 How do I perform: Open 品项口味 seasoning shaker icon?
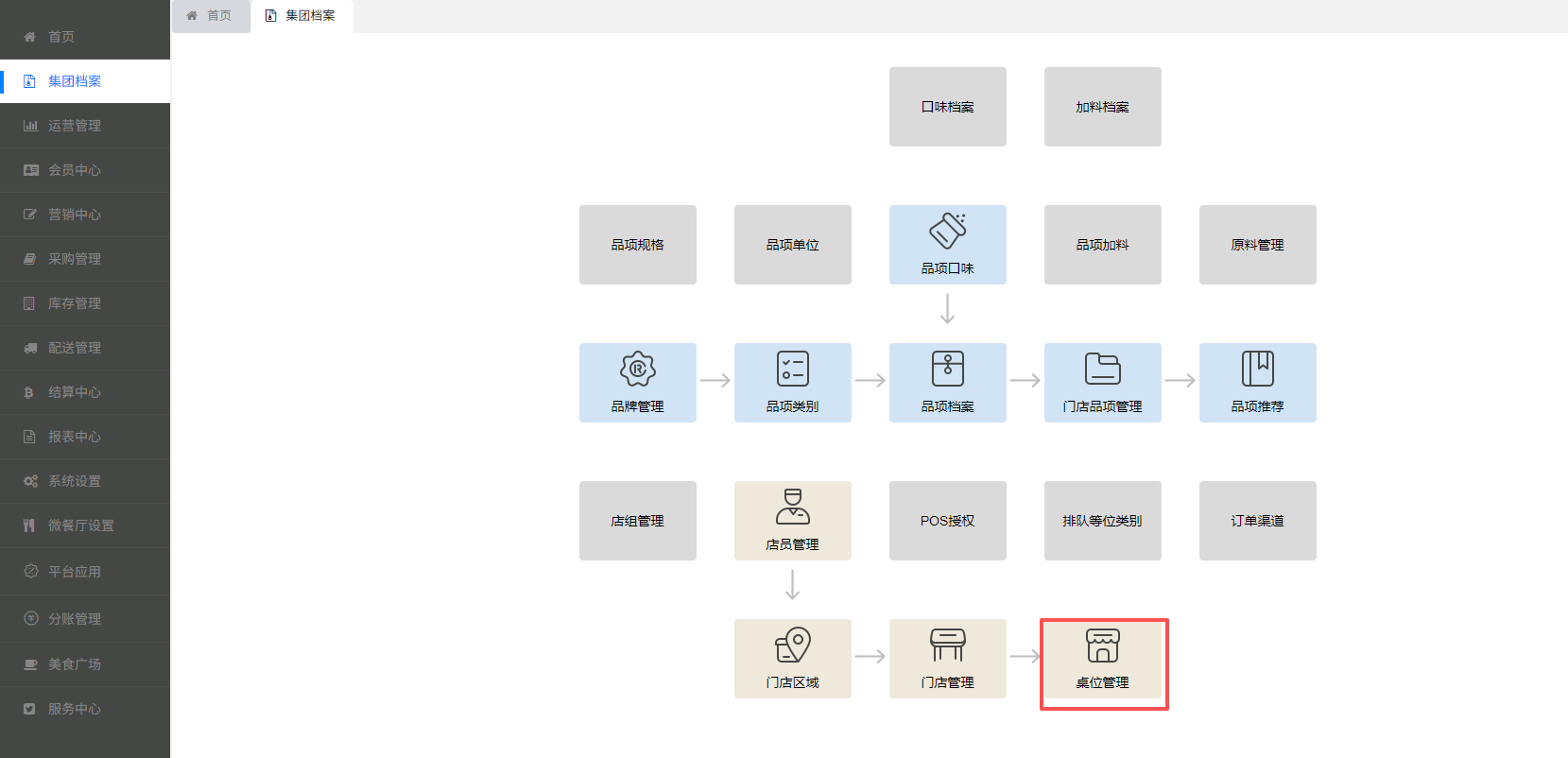click(x=947, y=232)
